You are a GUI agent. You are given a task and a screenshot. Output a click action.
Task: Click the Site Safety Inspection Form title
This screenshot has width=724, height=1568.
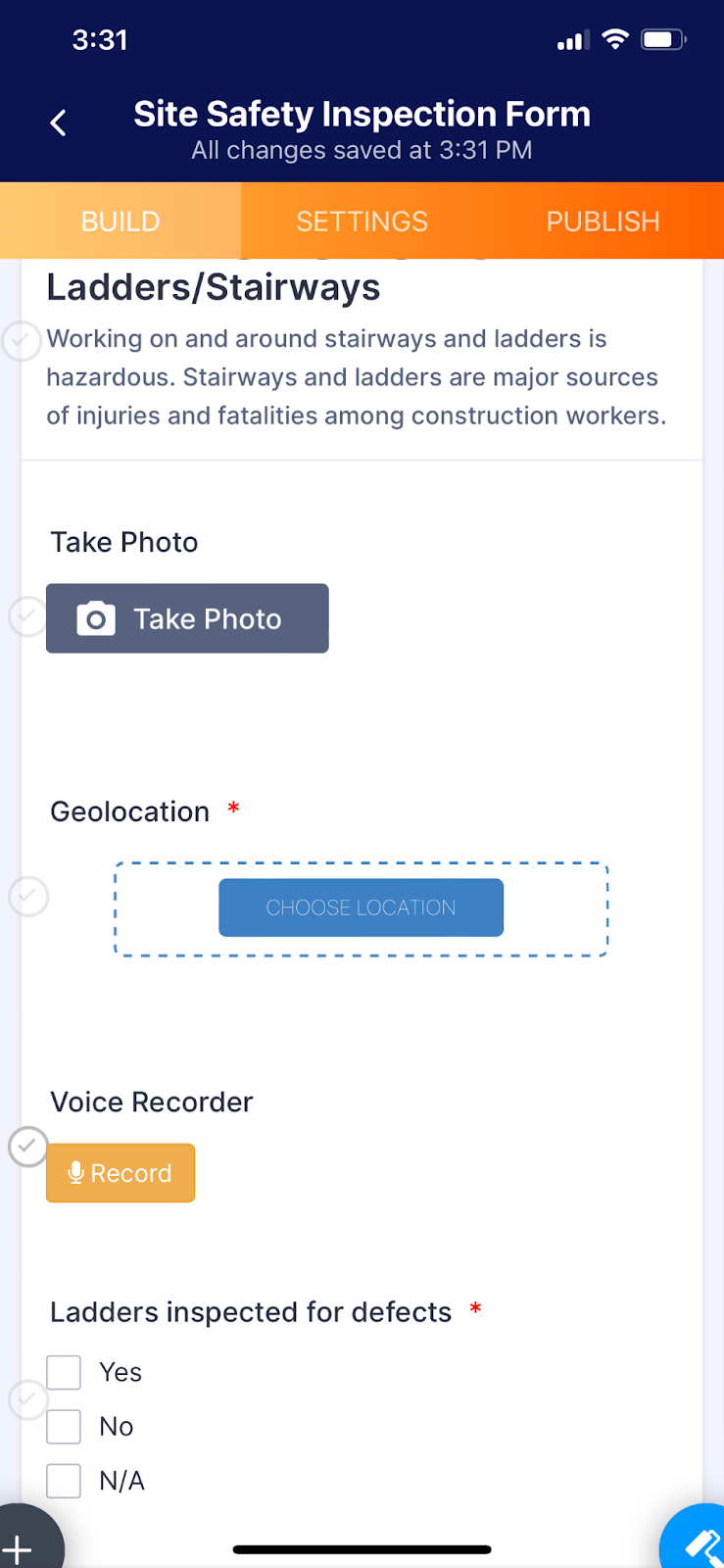tap(362, 115)
